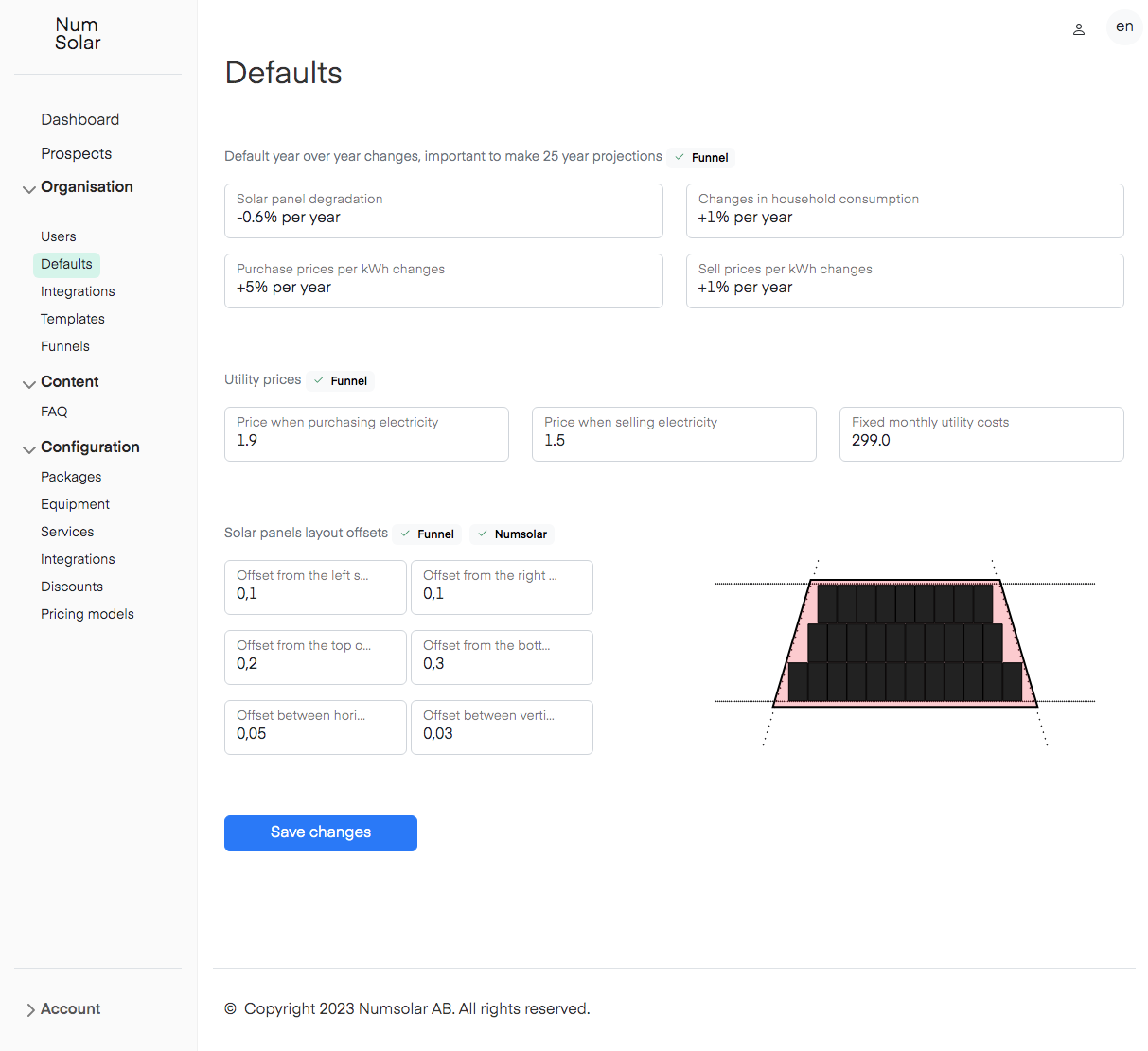Edit Offset between horizontal panels field

tap(315, 727)
